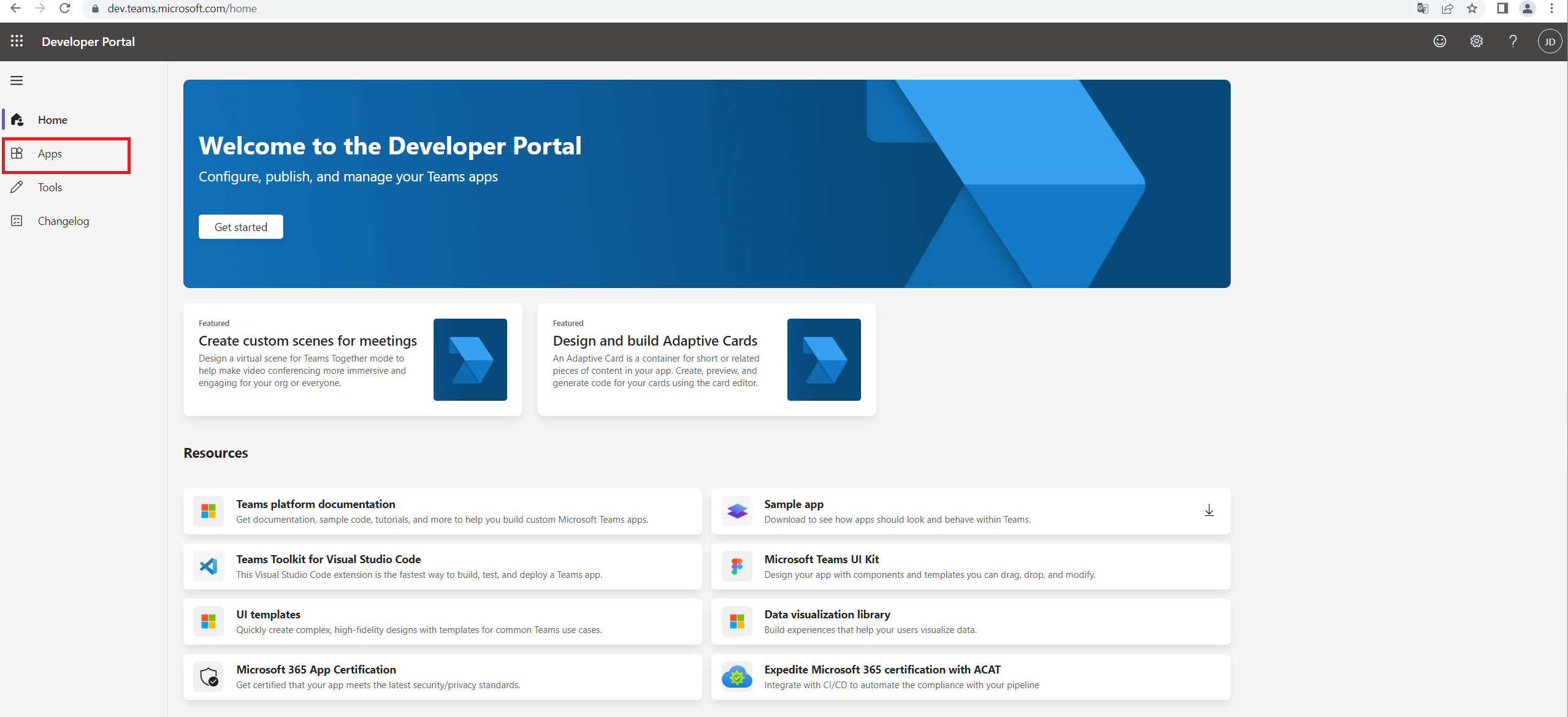Viewport: 1568px width, 717px height.
Task: Click the Get started button
Action: 240,227
